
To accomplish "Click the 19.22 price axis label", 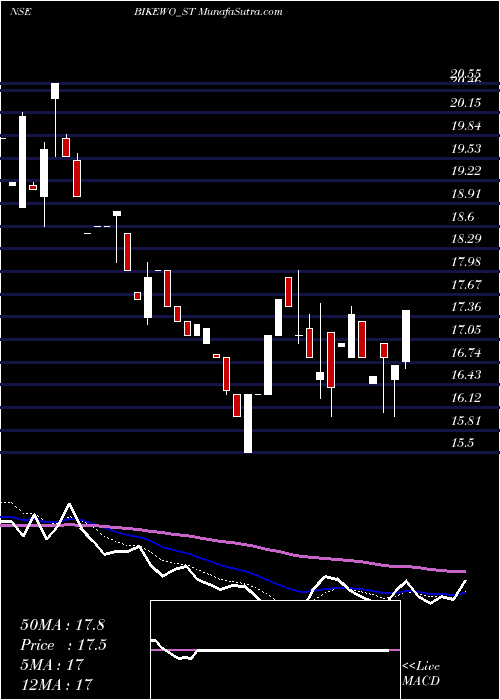I will [465, 171].
